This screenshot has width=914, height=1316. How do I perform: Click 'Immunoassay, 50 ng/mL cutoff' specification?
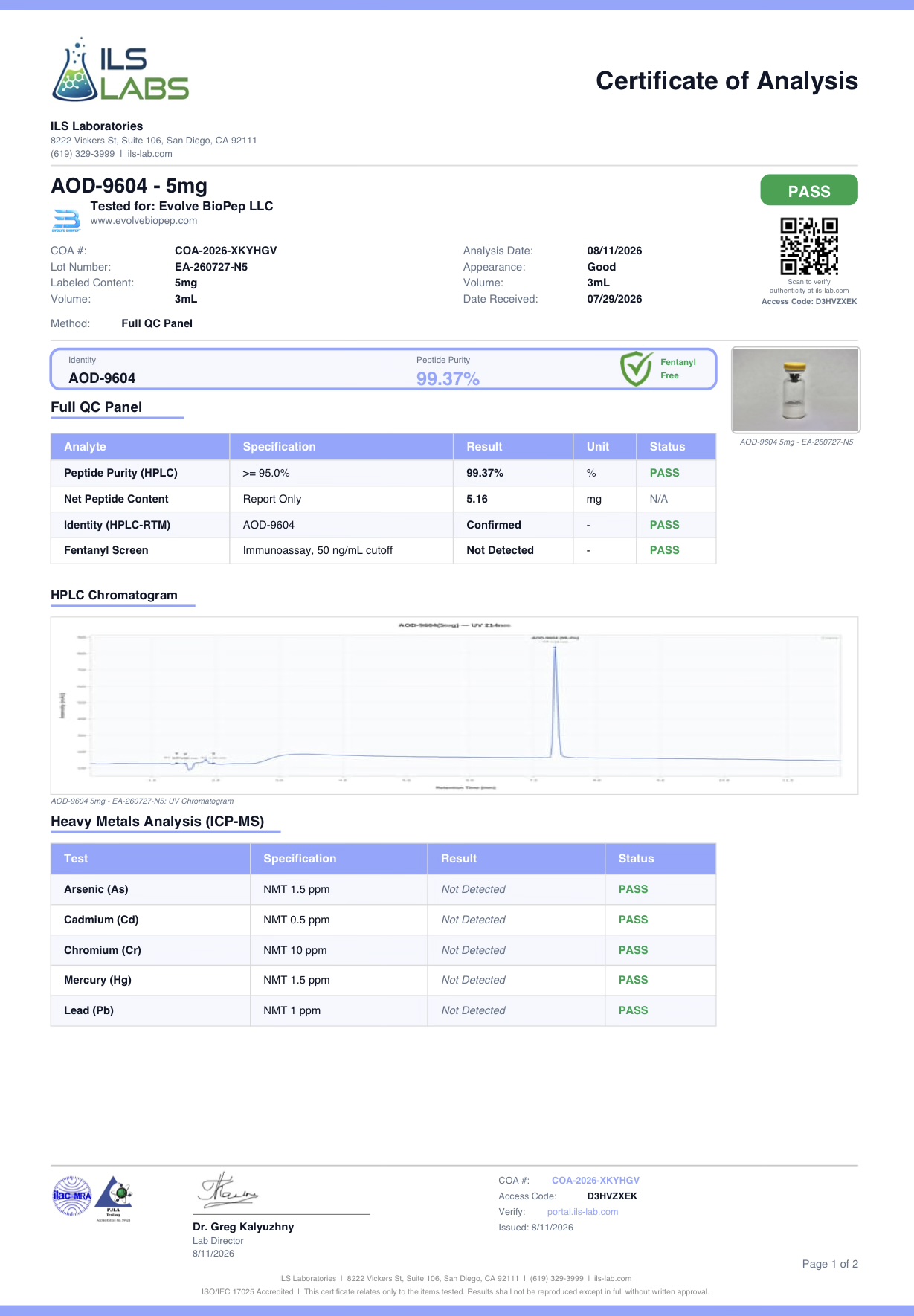318,550
